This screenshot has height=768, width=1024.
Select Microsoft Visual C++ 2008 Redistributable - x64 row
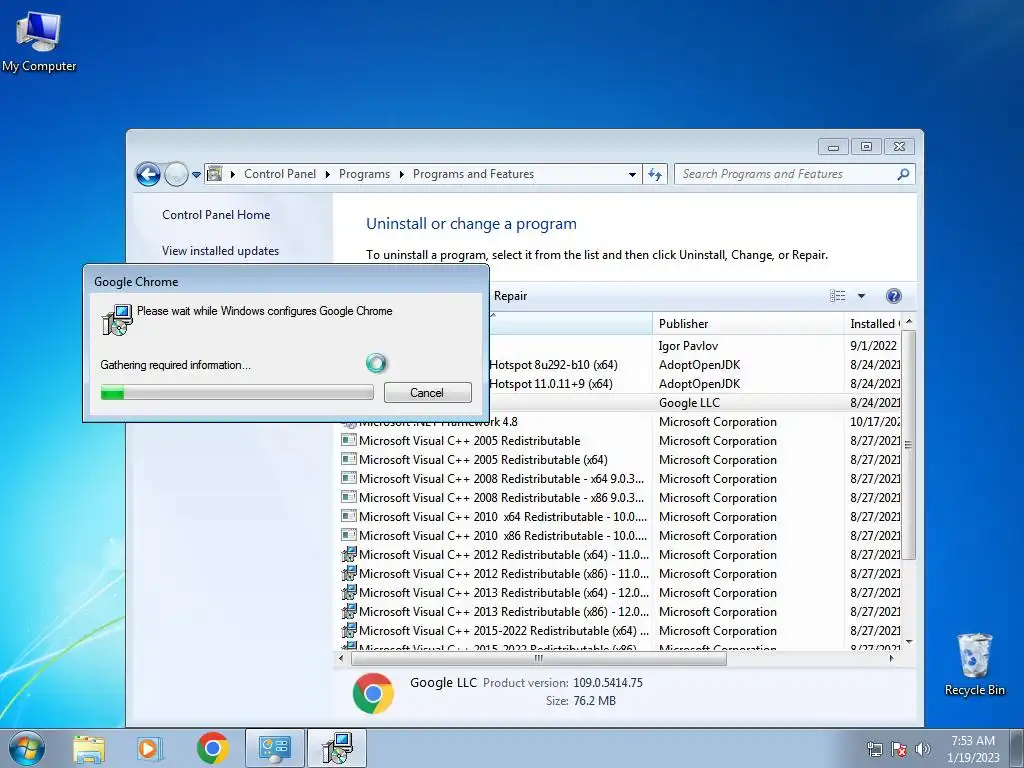point(620,479)
